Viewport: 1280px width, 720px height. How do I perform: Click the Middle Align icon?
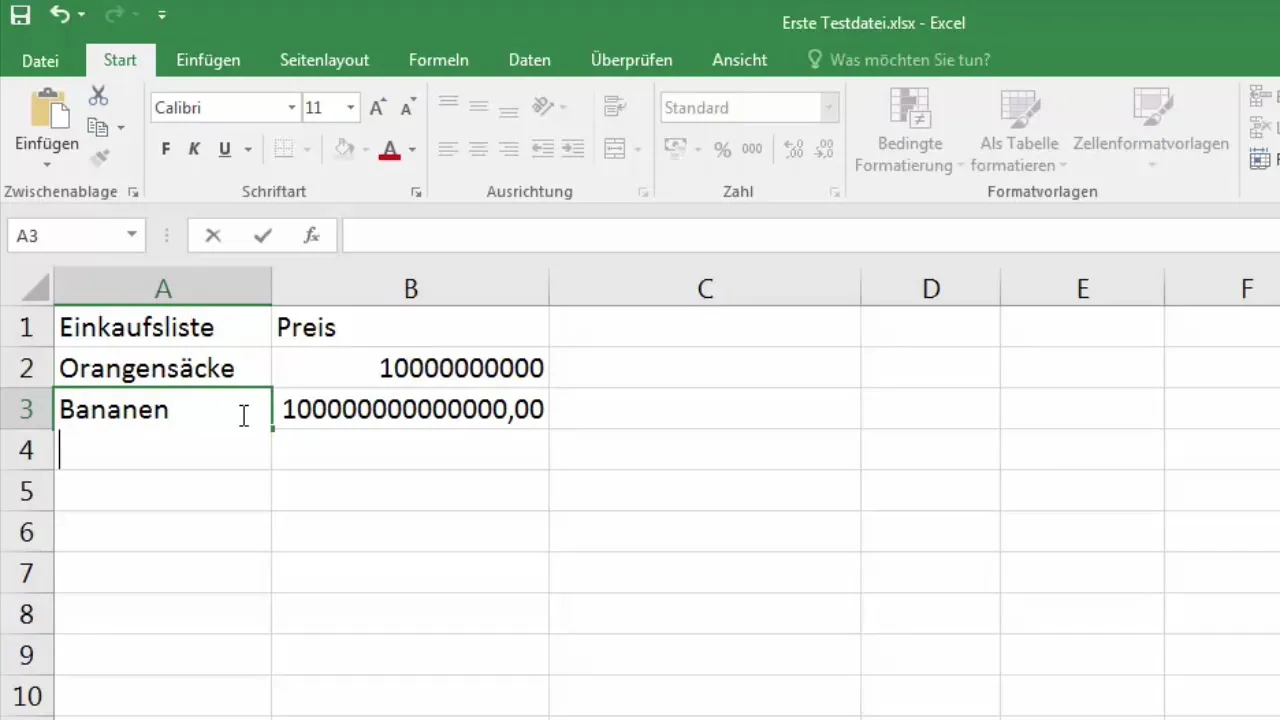(479, 105)
